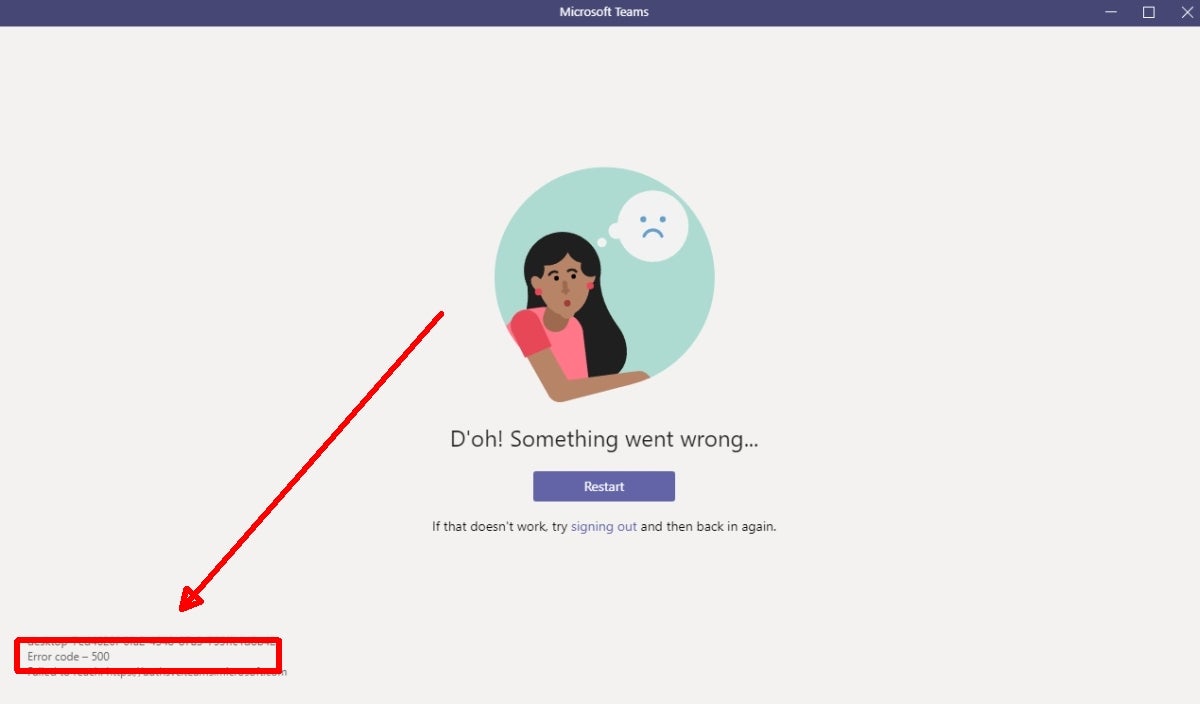Open the 'signing out' link

click(x=603, y=526)
